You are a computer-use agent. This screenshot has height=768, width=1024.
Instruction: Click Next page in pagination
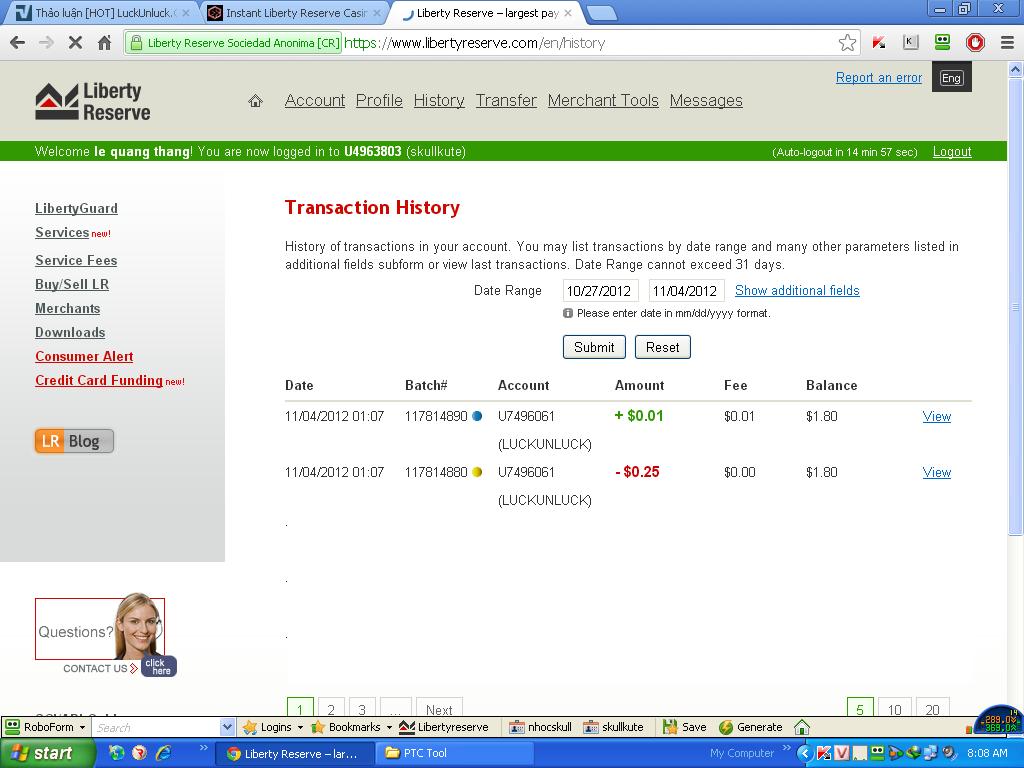point(439,709)
